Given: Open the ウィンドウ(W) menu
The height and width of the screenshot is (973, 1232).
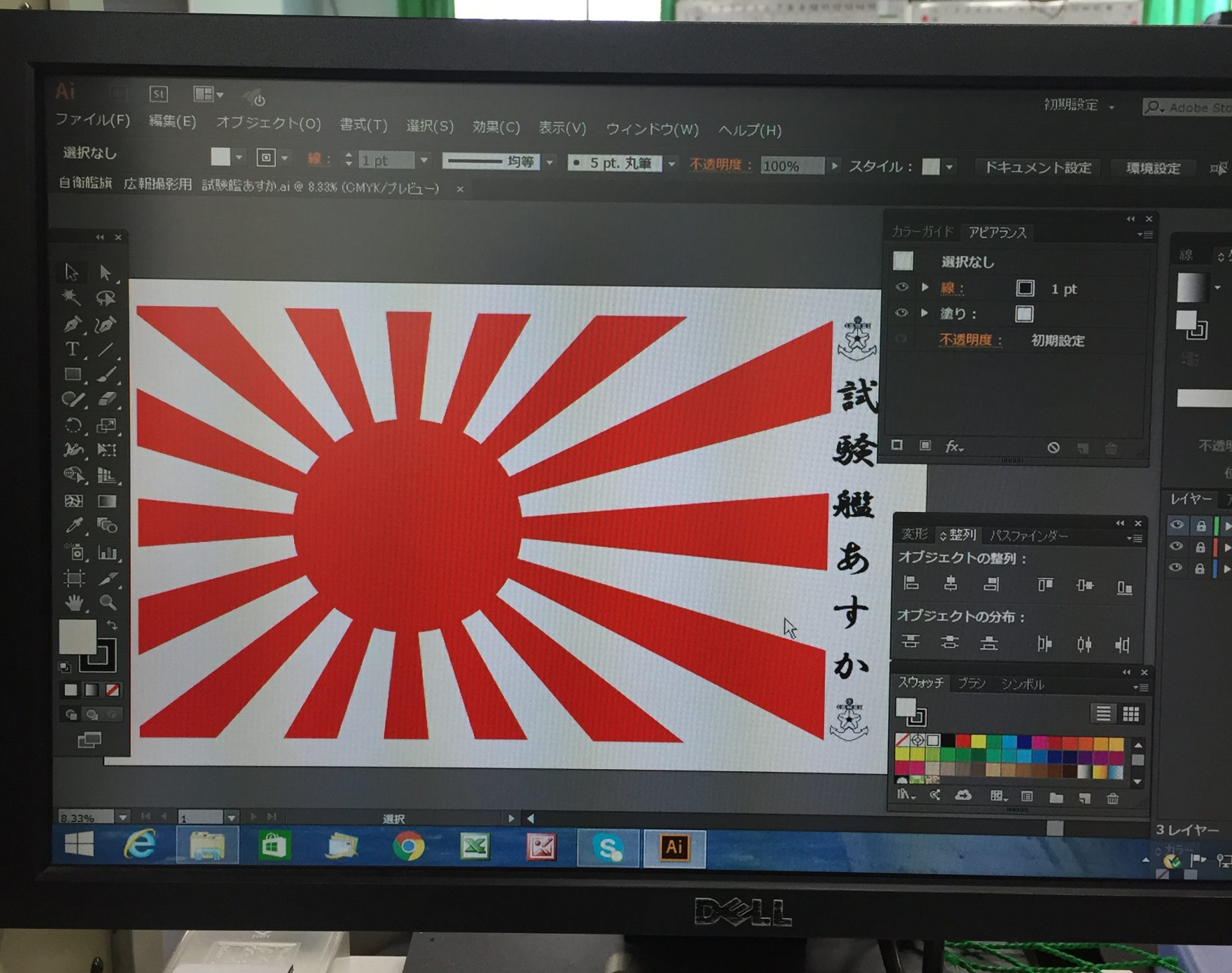Looking at the screenshot, I should tap(652, 129).
